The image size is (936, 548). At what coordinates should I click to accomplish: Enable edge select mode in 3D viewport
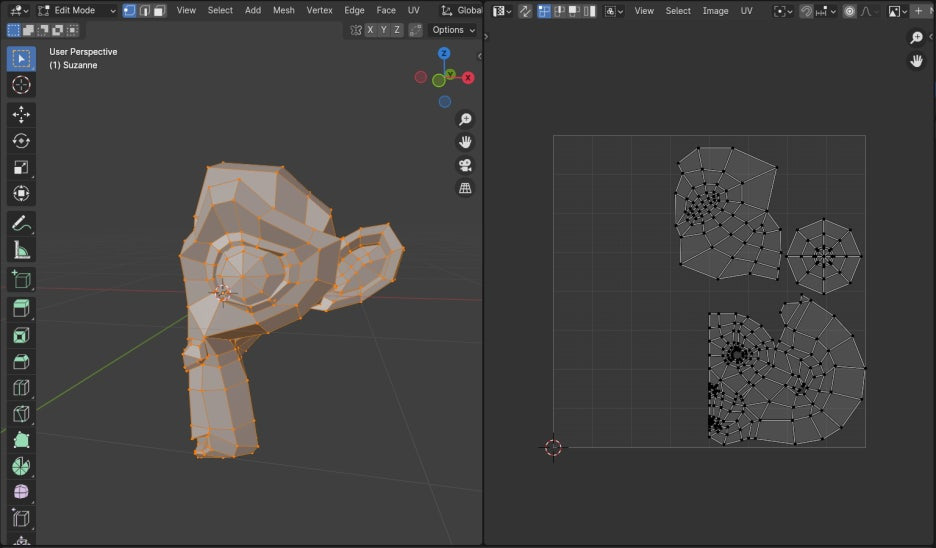tap(144, 11)
